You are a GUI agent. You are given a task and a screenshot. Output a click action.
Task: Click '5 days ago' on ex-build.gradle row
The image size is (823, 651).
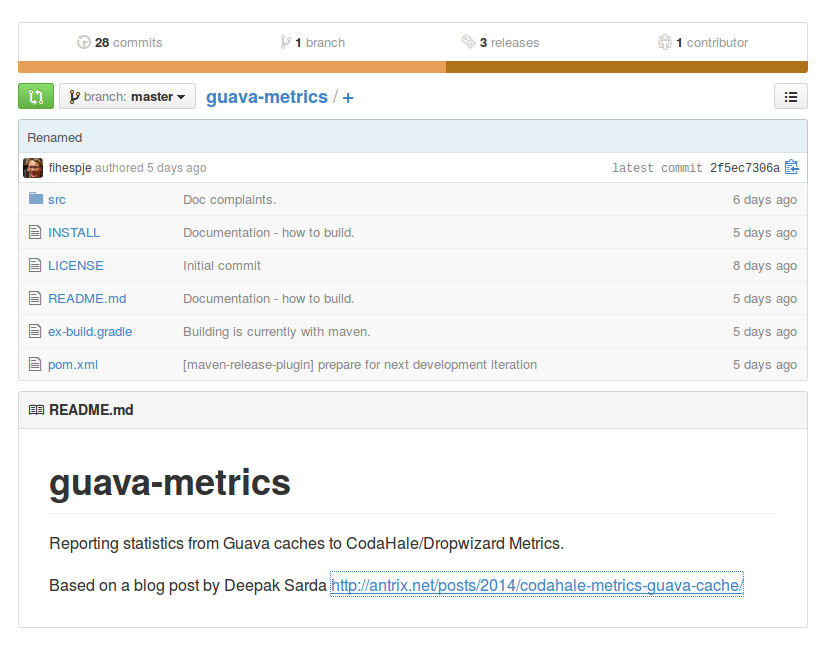[765, 332]
